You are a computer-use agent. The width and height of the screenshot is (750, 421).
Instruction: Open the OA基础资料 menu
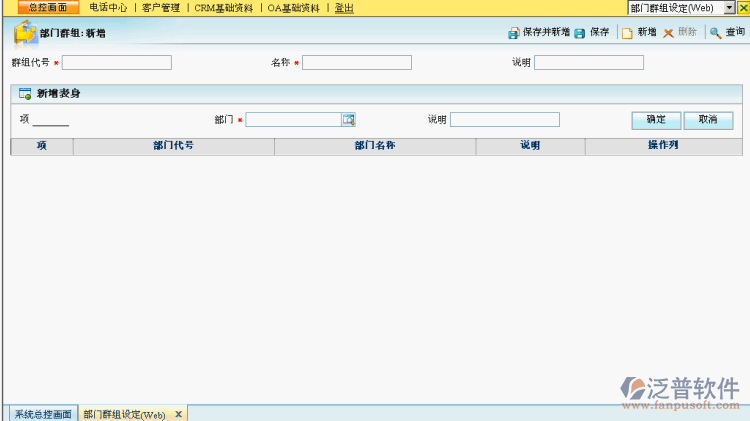point(293,8)
